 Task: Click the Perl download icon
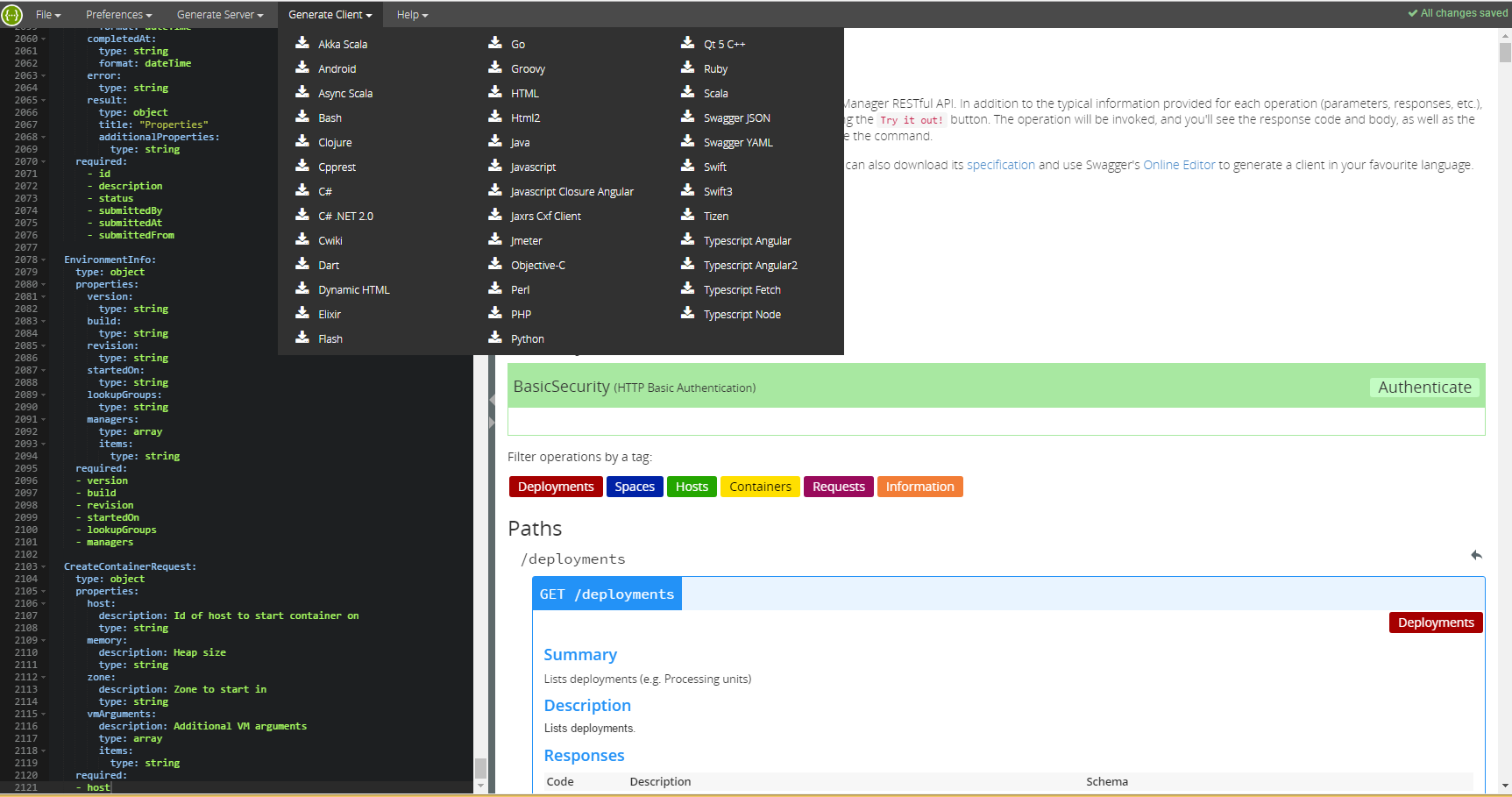point(495,288)
